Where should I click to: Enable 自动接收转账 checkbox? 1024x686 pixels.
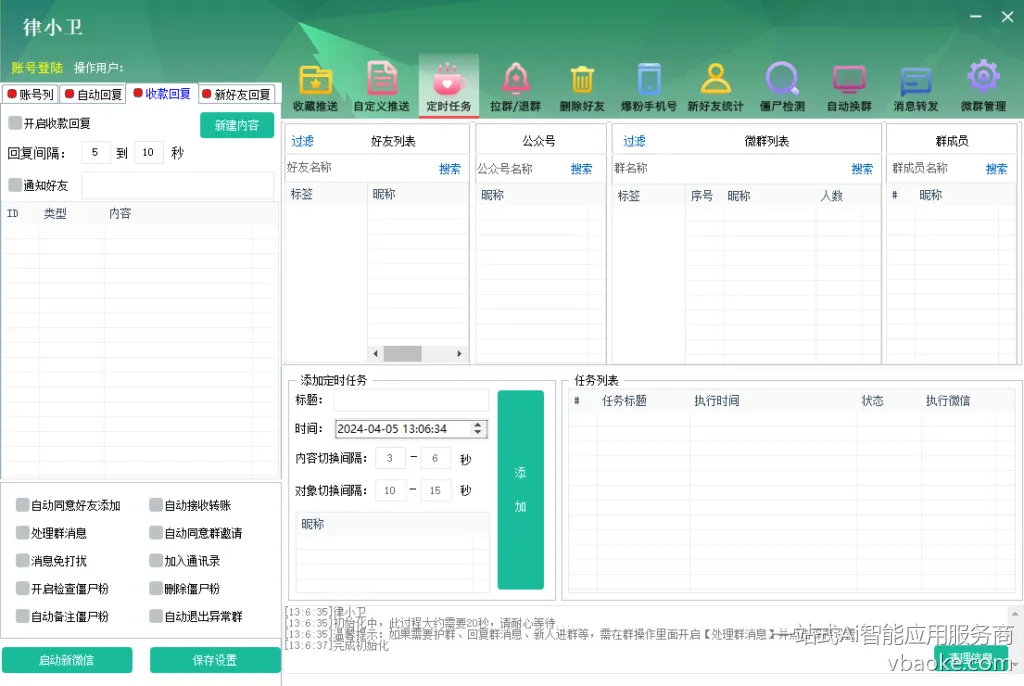(156, 505)
